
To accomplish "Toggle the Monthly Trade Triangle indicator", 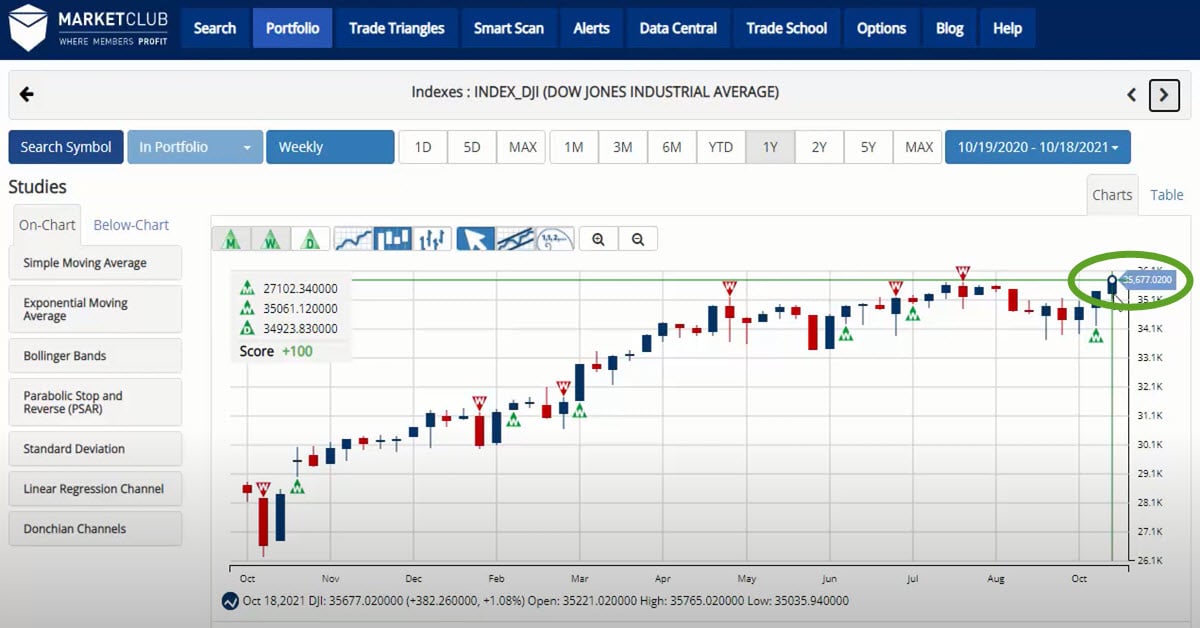I will click(x=232, y=238).
